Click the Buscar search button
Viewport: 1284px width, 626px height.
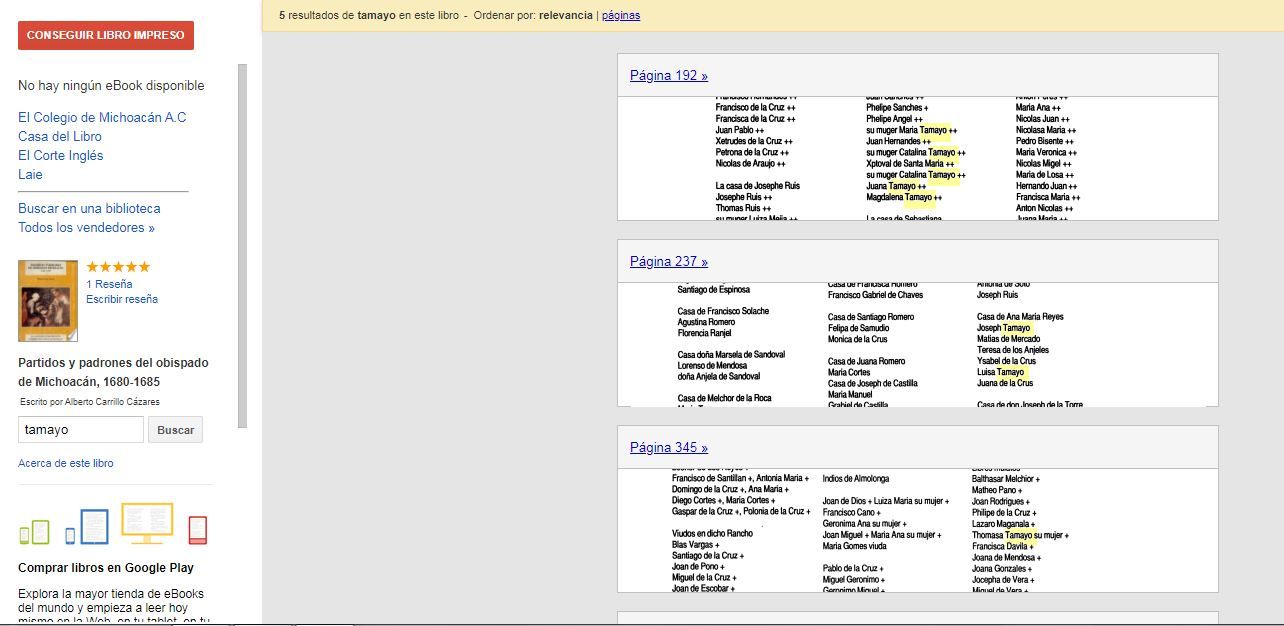tap(175, 430)
